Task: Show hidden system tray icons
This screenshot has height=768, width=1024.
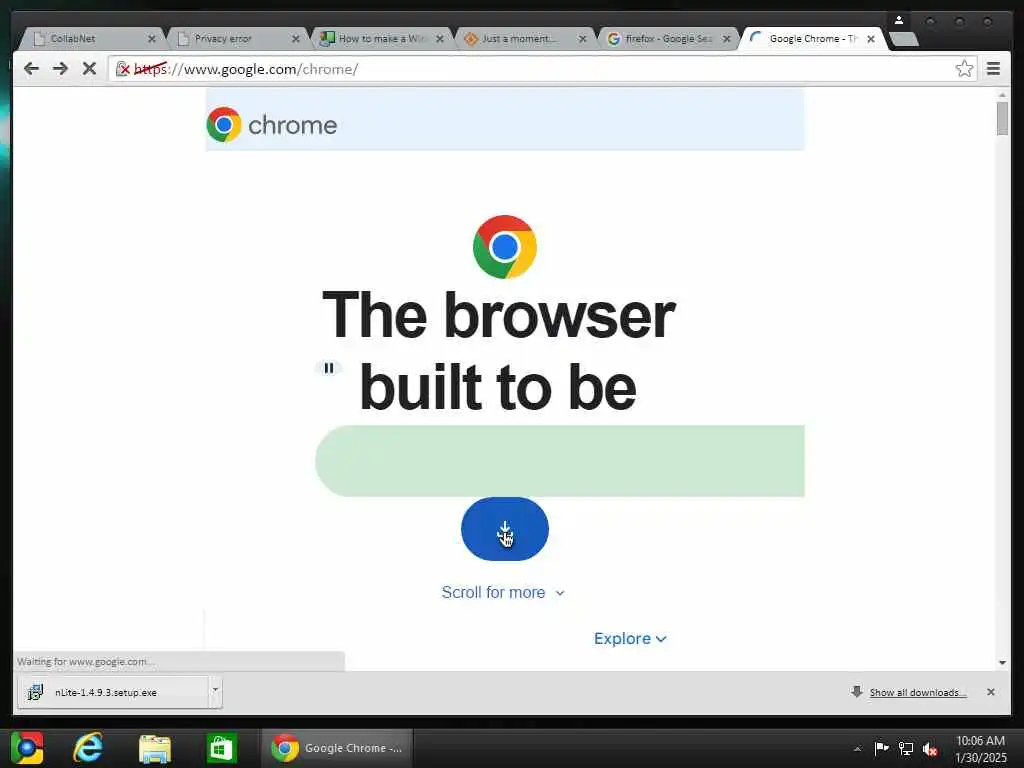Action: [857, 749]
